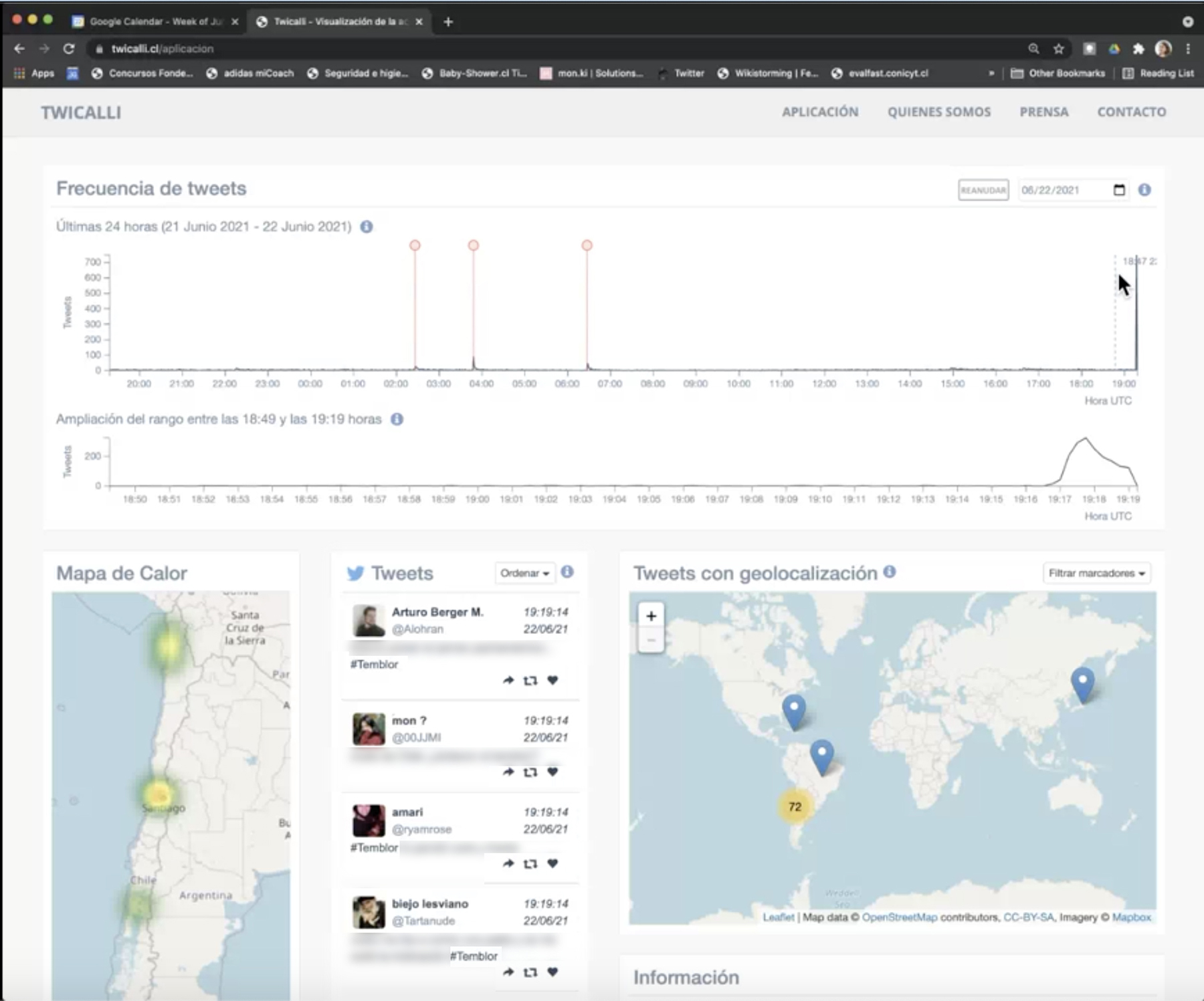Retweet Arturo Berger M.'s tweet
The height and width of the screenshot is (1001, 1204).
530,681
